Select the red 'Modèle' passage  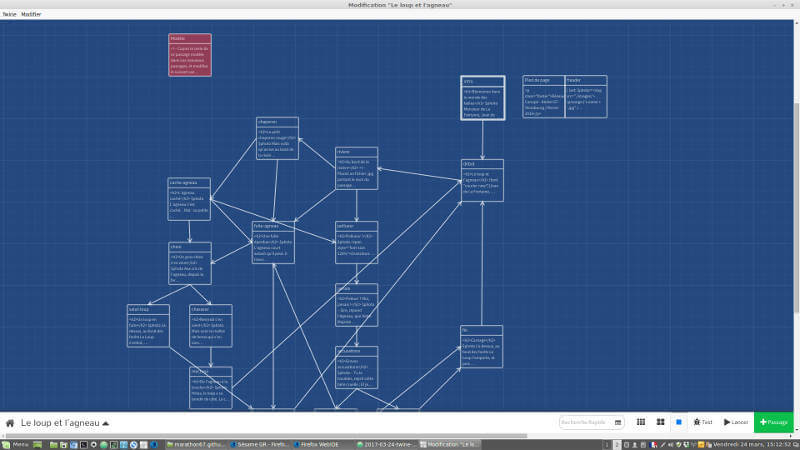(190, 55)
